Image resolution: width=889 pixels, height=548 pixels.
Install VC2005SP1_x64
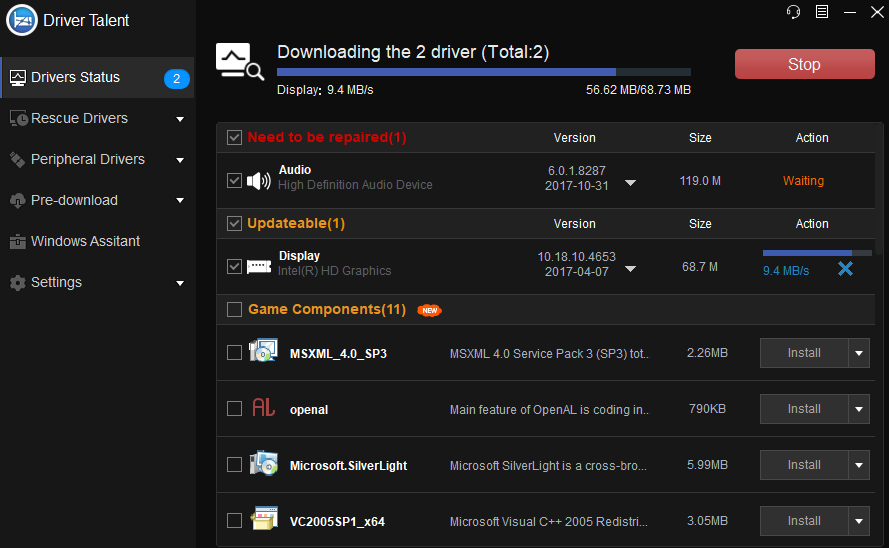(804, 521)
